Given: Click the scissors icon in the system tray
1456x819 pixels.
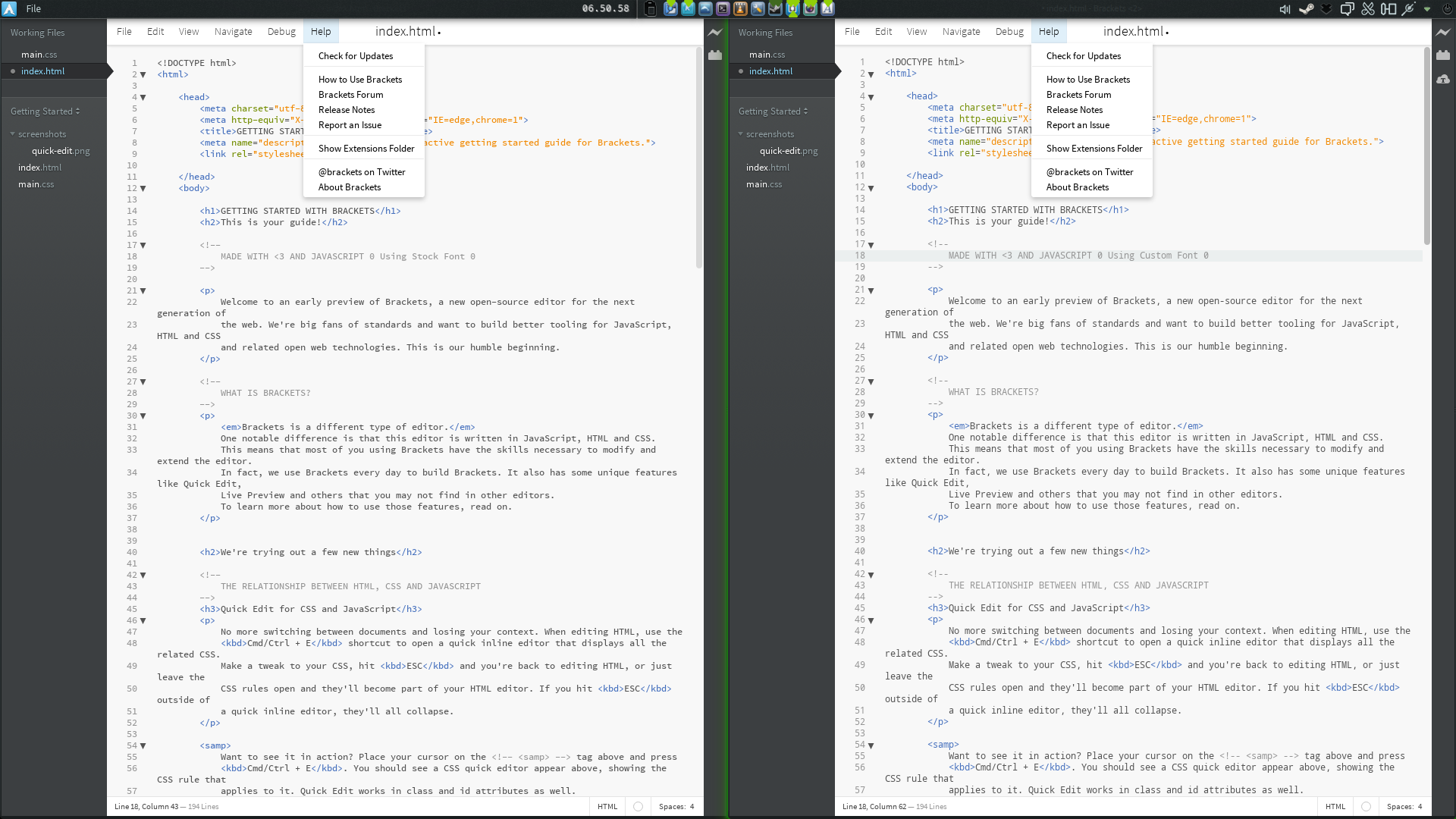Looking at the screenshot, I should [1367, 9].
